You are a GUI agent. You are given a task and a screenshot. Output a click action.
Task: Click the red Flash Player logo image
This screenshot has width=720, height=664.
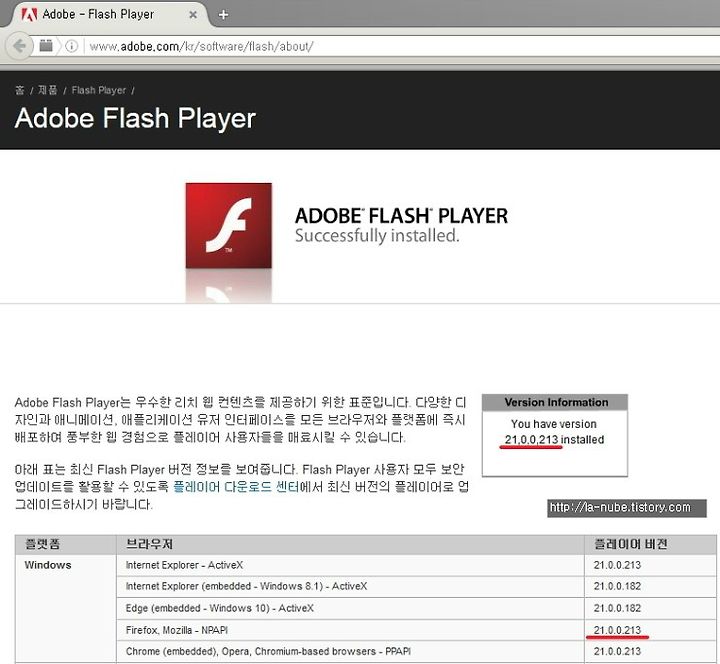[x=228, y=225]
